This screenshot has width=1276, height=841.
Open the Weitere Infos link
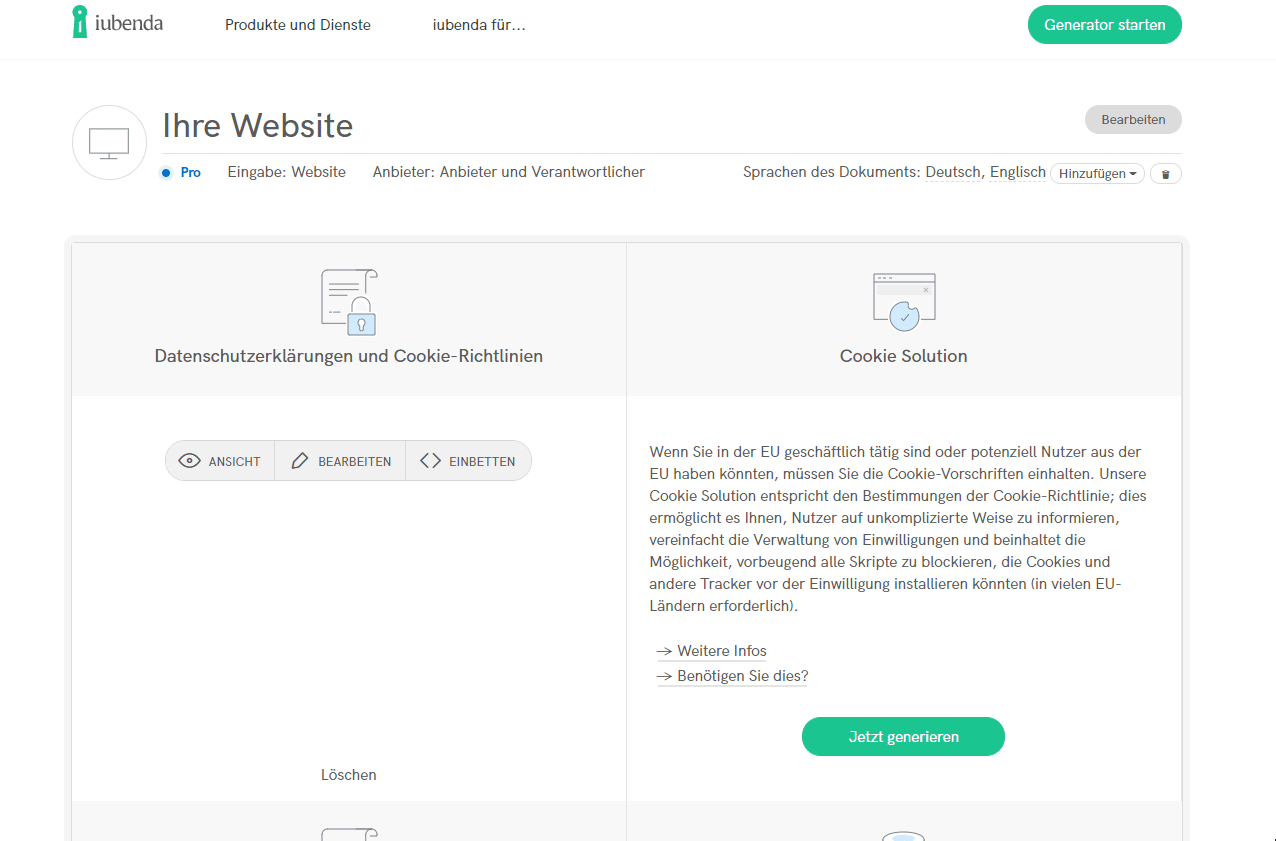pos(721,650)
